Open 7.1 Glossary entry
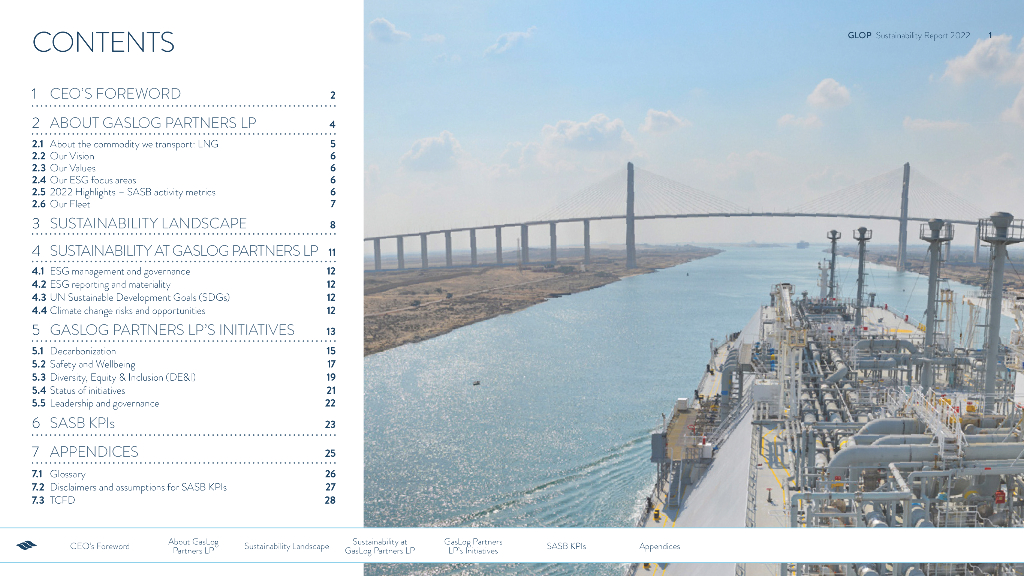Viewport: 1024px width, 576px height. (x=184, y=473)
